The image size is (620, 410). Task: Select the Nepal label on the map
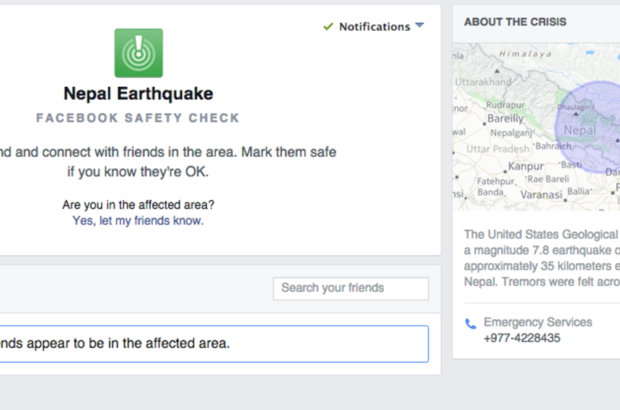(581, 130)
